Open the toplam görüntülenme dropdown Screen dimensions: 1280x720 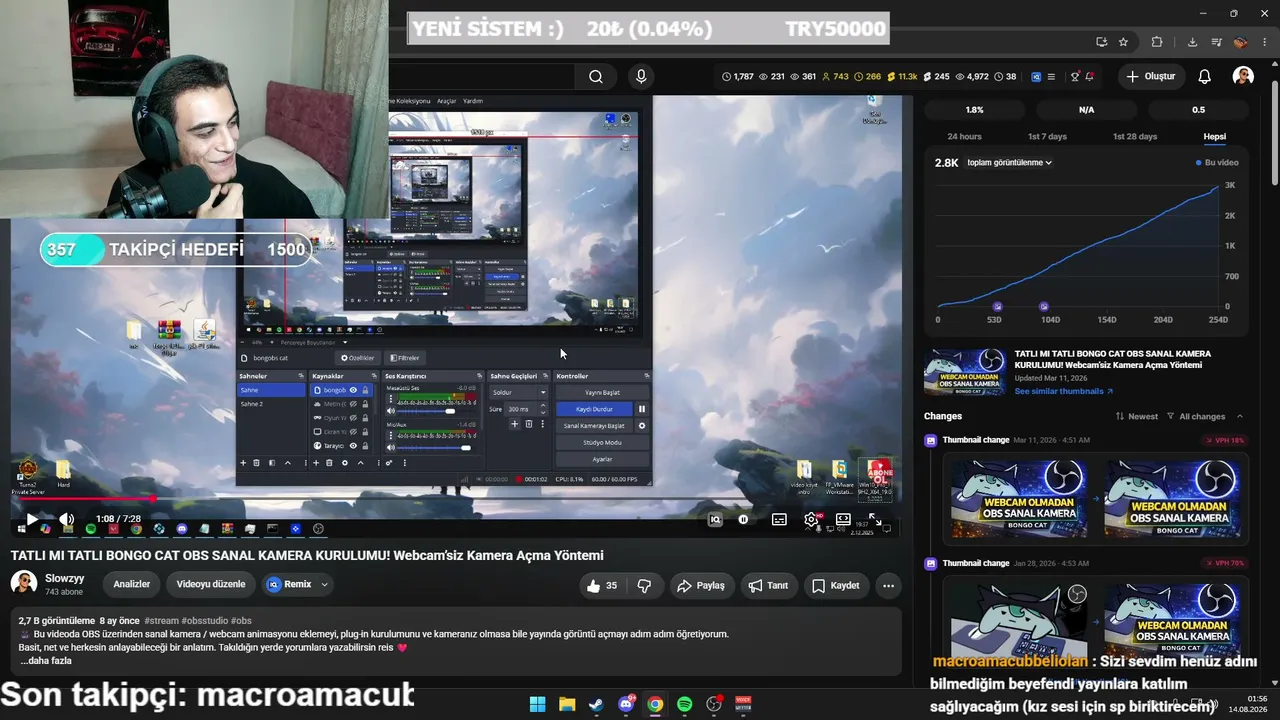pyautogui.click(x=1009, y=163)
